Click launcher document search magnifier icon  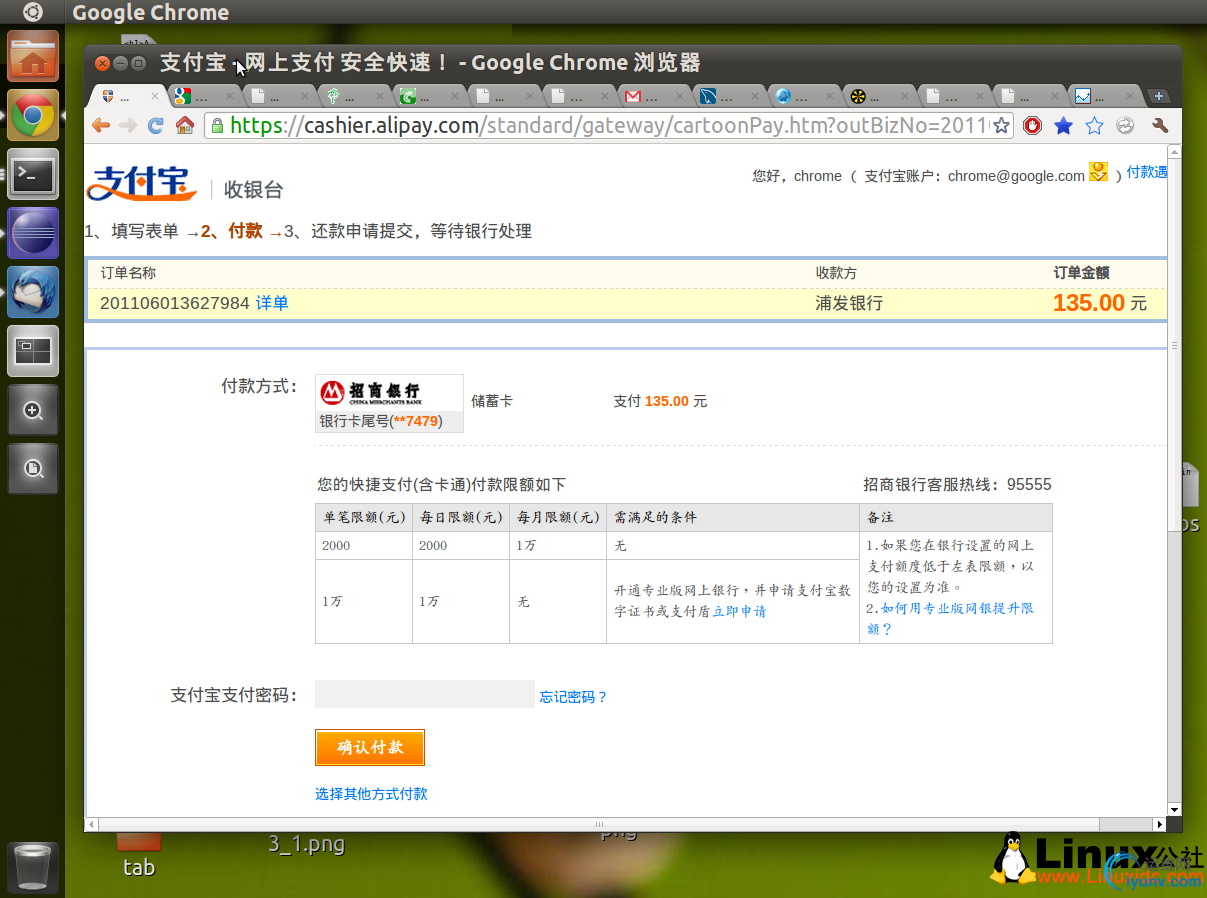[x=33, y=469]
